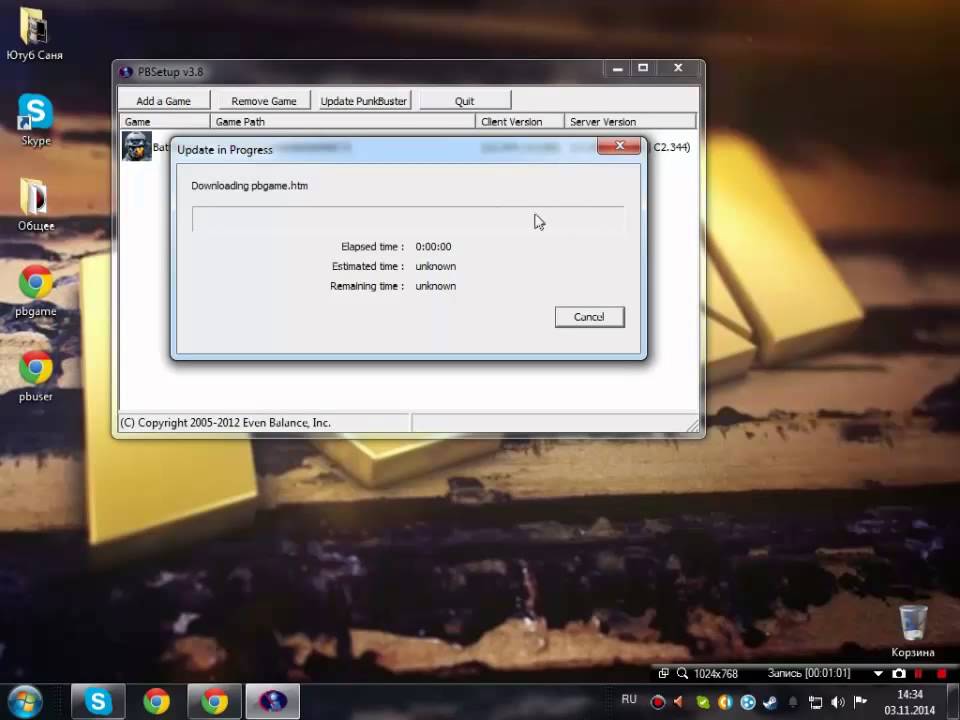This screenshot has height=720, width=960.
Task: Open the first Chrome taskbar icon
Action: [156, 702]
